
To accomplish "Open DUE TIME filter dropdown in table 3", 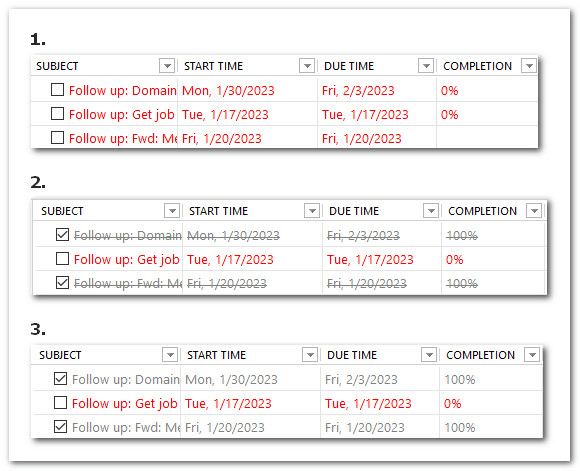I will (x=429, y=355).
